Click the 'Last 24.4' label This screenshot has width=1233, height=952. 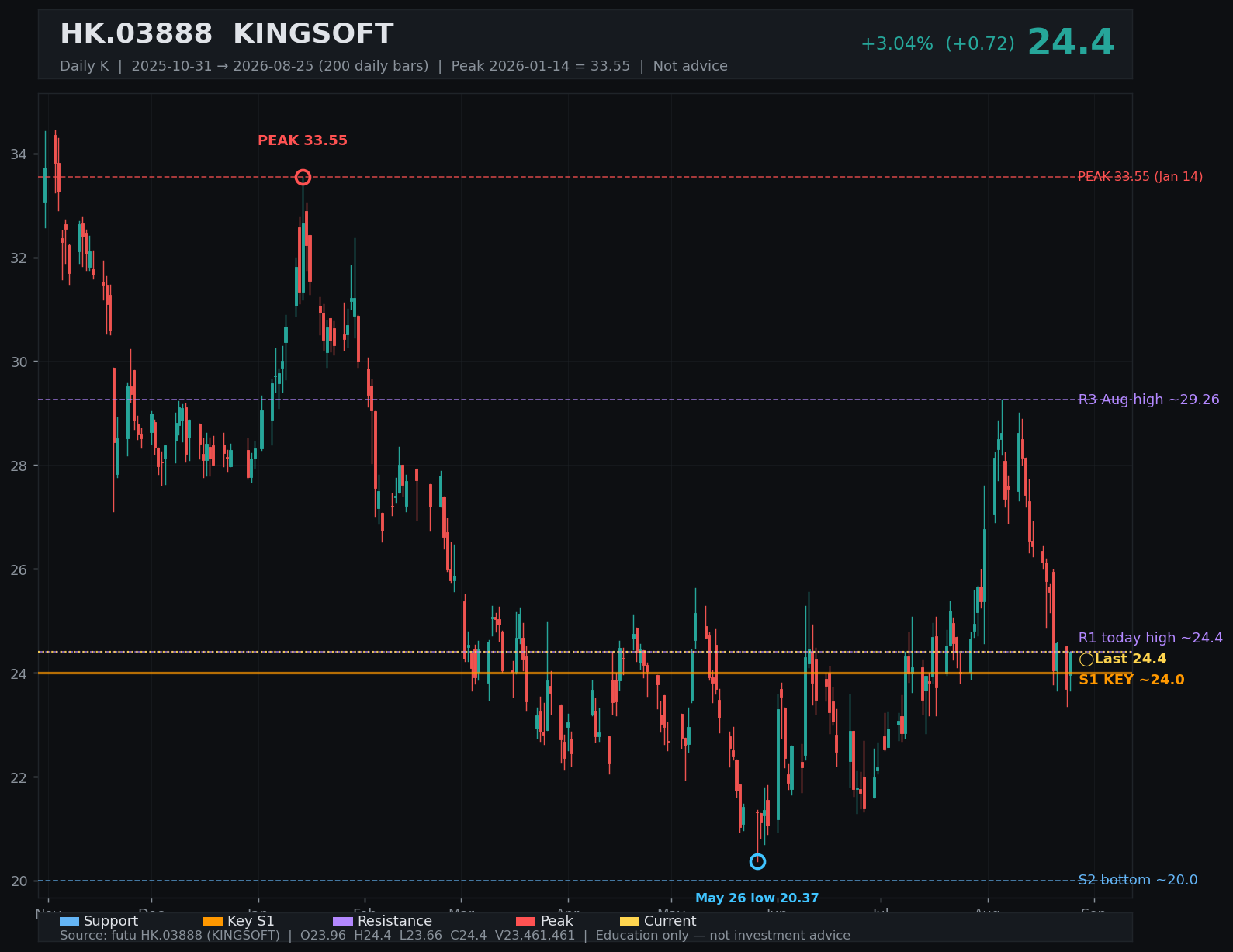pyautogui.click(x=1131, y=659)
